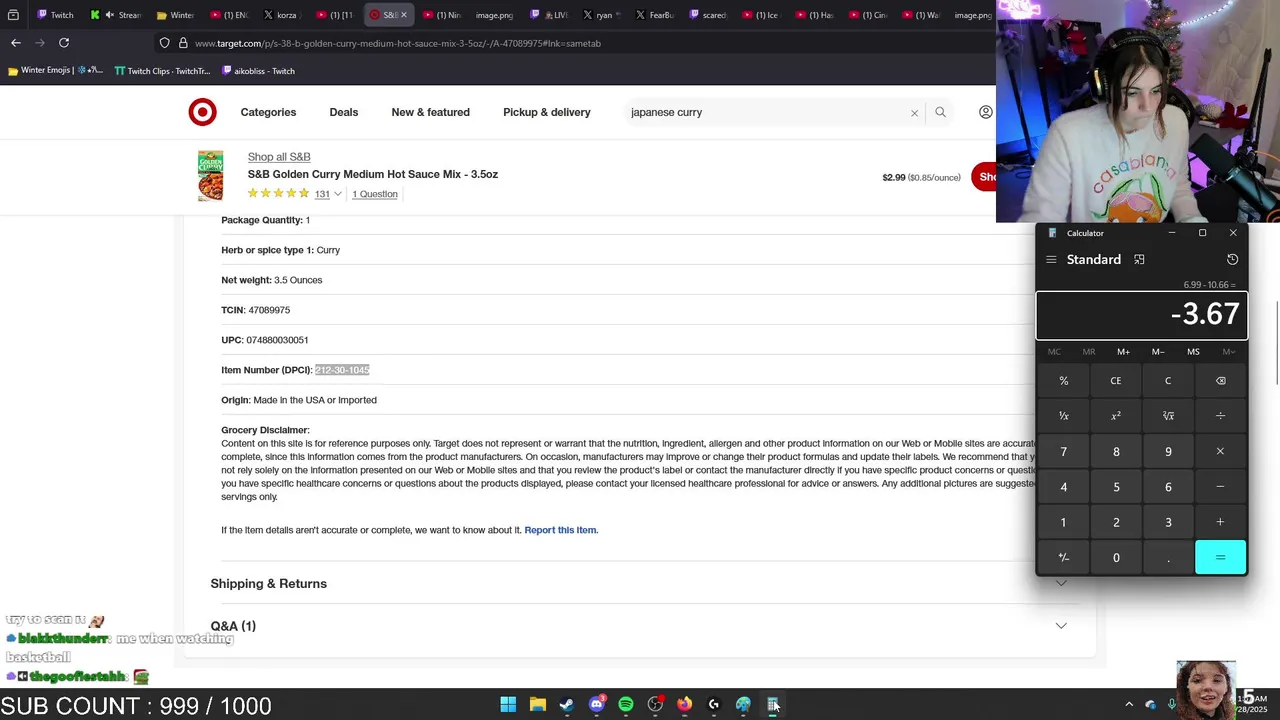Click the Report this item link
Screen dimensions: 1280x720
tap(561, 530)
